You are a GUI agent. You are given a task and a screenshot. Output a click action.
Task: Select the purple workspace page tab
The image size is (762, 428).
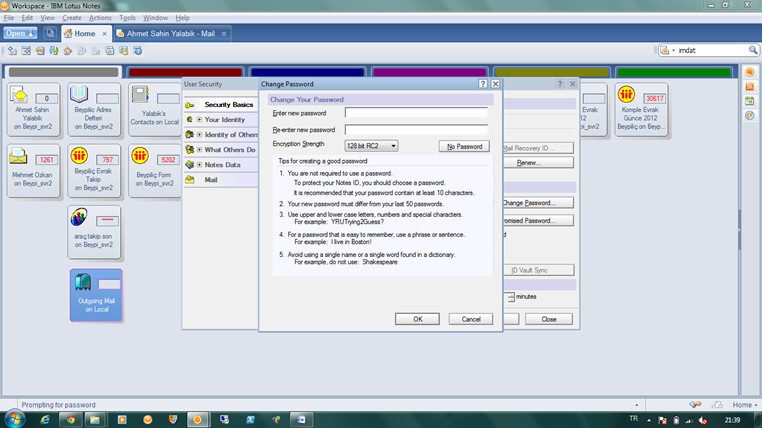coord(430,72)
